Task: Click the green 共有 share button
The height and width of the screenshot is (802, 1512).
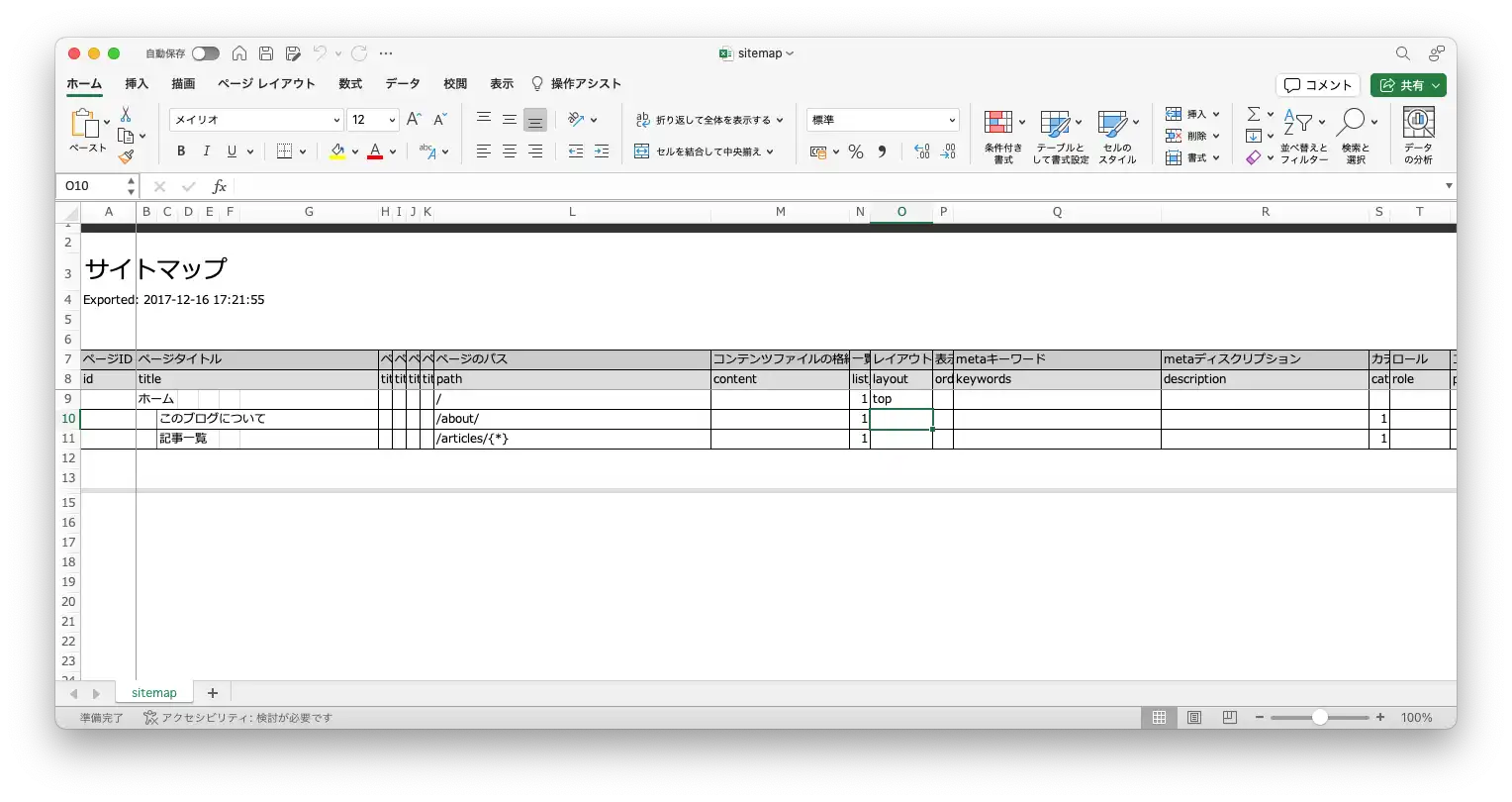Action: tap(1407, 85)
